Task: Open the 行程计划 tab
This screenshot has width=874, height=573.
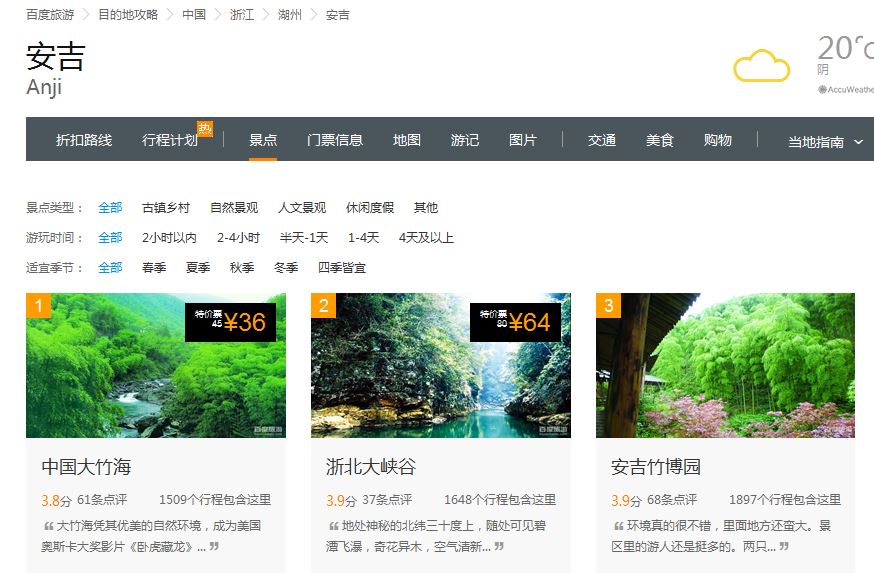Action: 170,140
